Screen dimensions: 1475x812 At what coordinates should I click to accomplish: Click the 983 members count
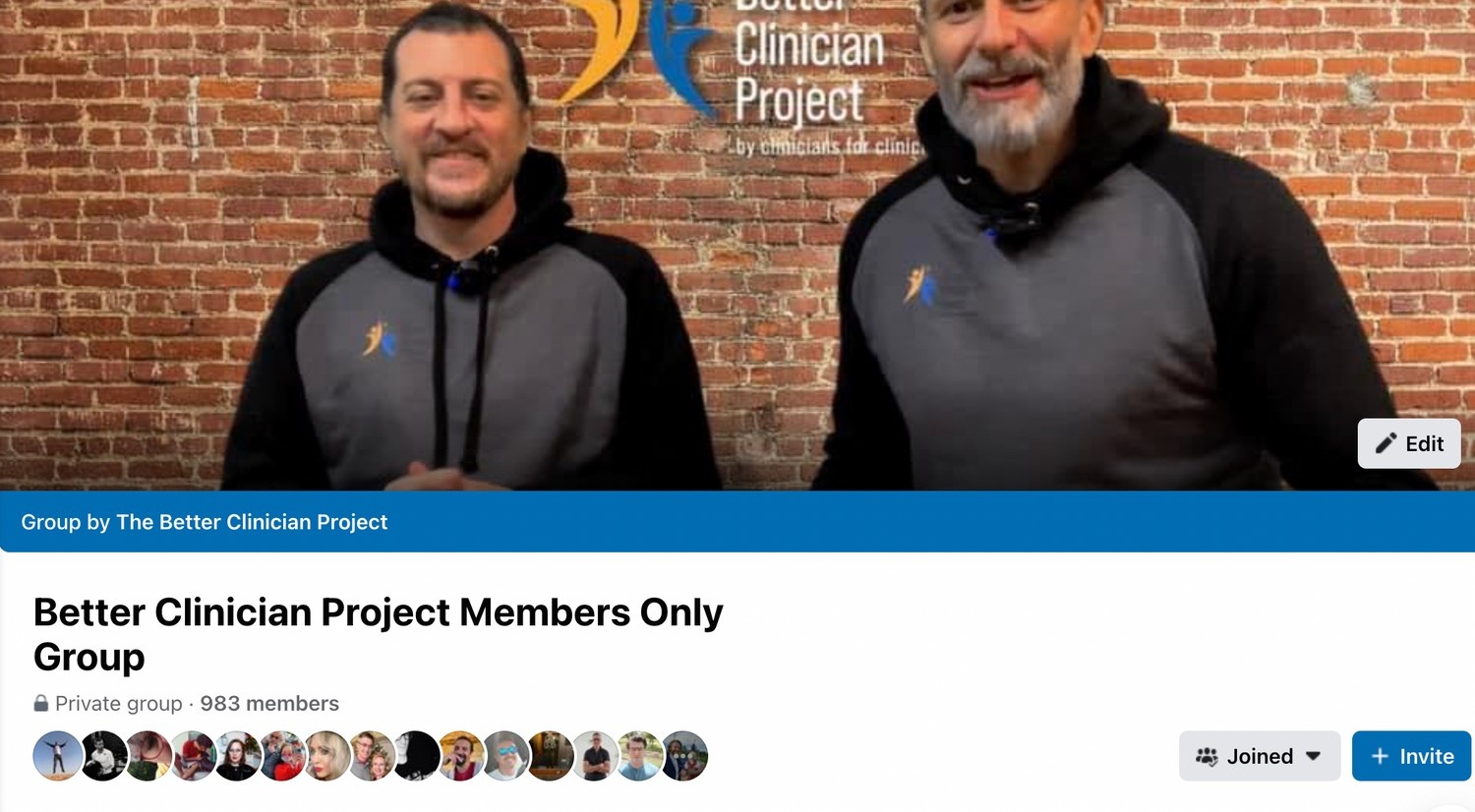pyautogui.click(x=269, y=704)
